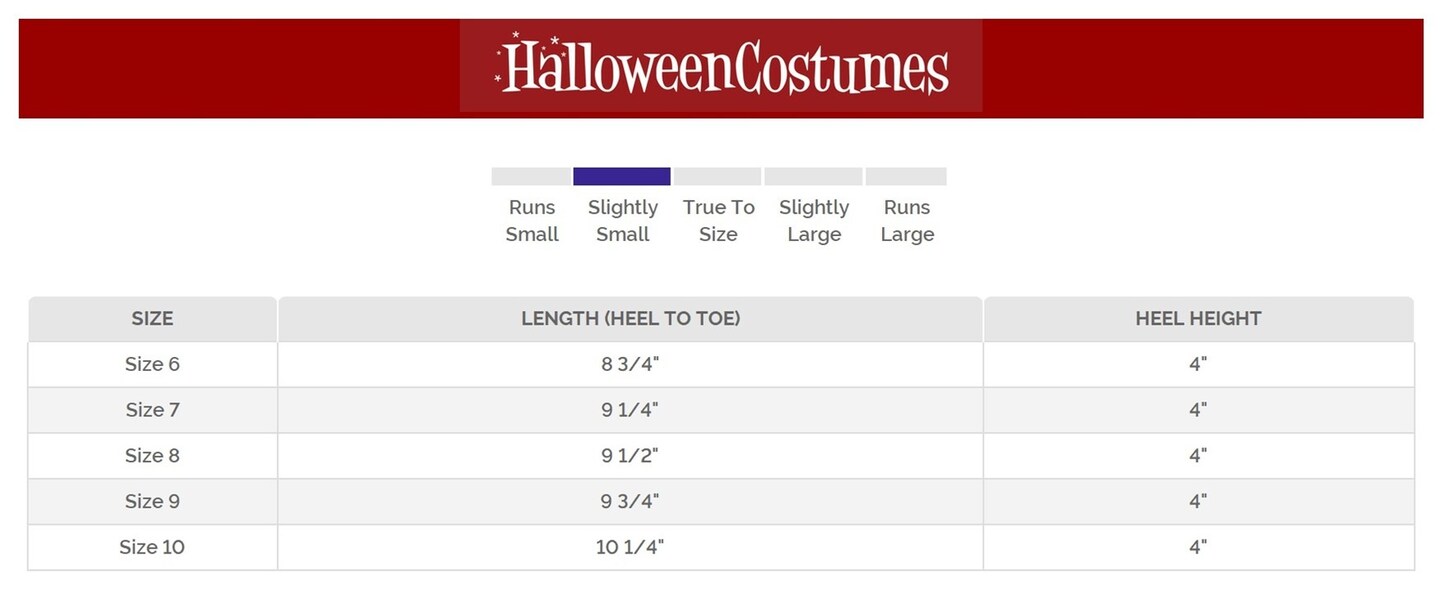The width and height of the screenshot is (1440, 598).
Task: Select the True To Size fit bar
Action: click(x=717, y=177)
